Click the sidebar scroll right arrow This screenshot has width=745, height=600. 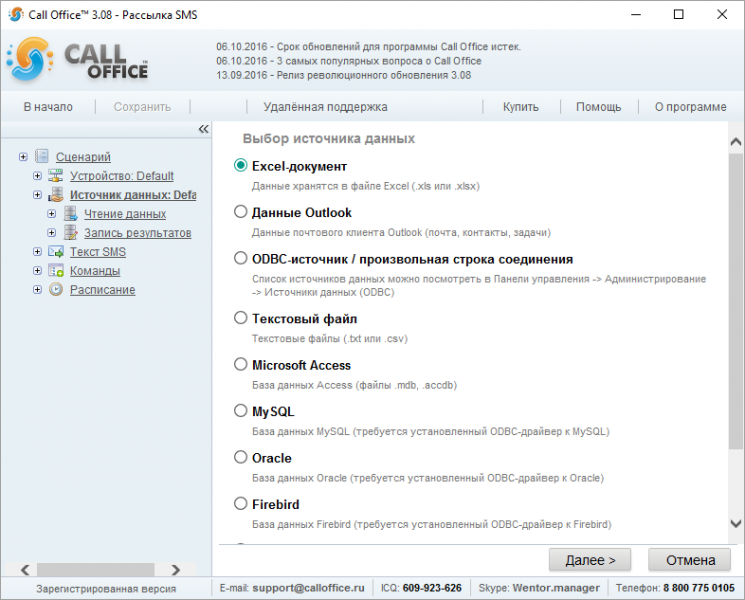(x=176, y=570)
